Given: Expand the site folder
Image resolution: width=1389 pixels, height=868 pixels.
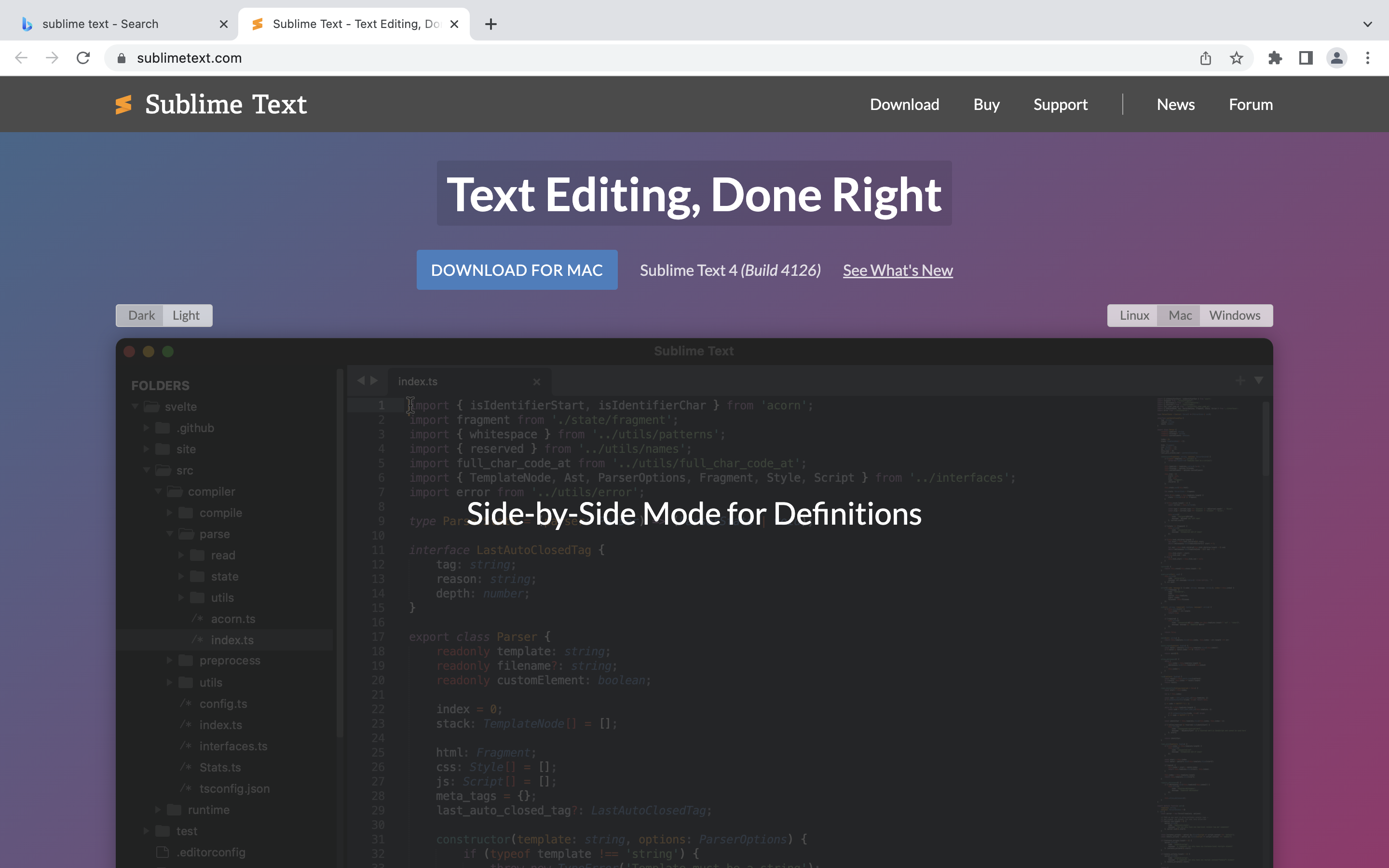Looking at the screenshot, I should coord(146,449).
